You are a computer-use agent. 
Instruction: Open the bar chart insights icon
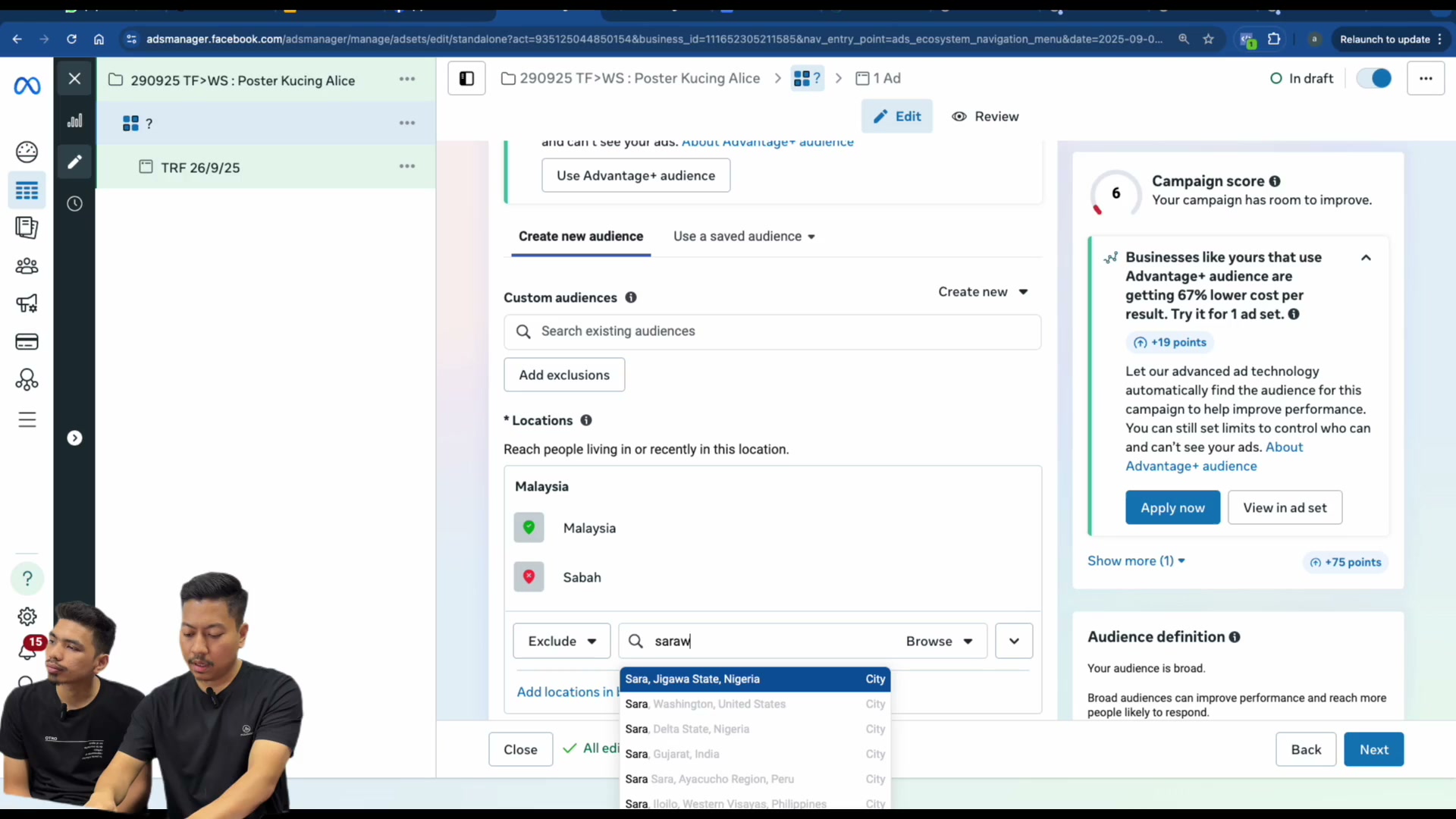coord(74,121)
